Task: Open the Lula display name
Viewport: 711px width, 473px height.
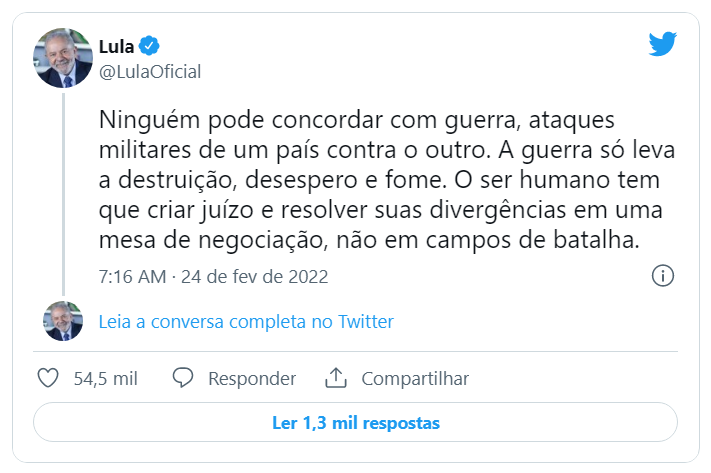Action: pos(117,46)
